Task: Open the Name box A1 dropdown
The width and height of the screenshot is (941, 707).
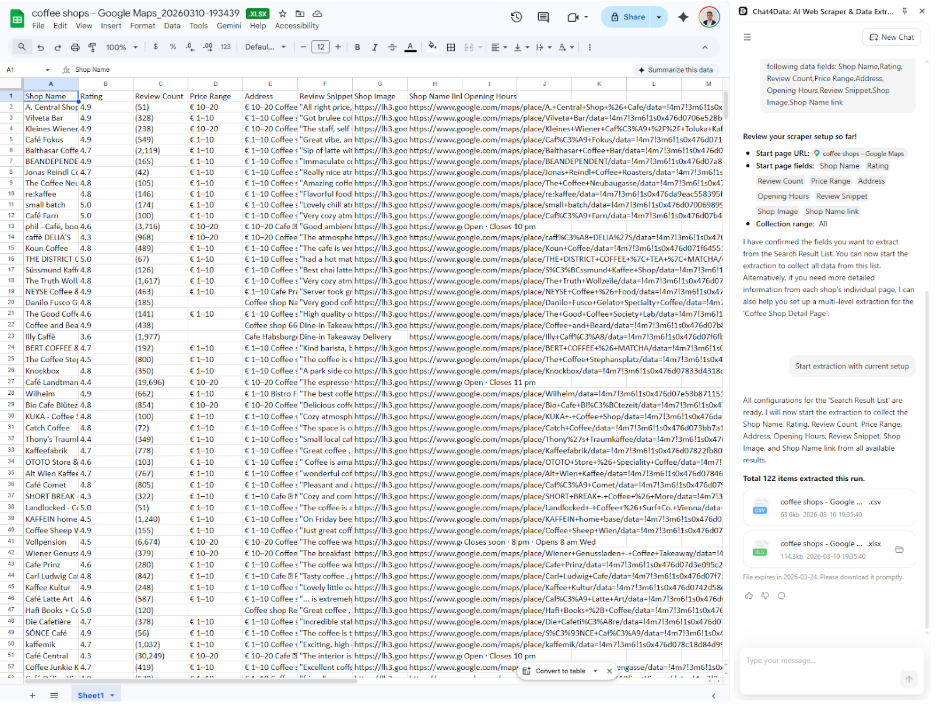Action: 47,70
